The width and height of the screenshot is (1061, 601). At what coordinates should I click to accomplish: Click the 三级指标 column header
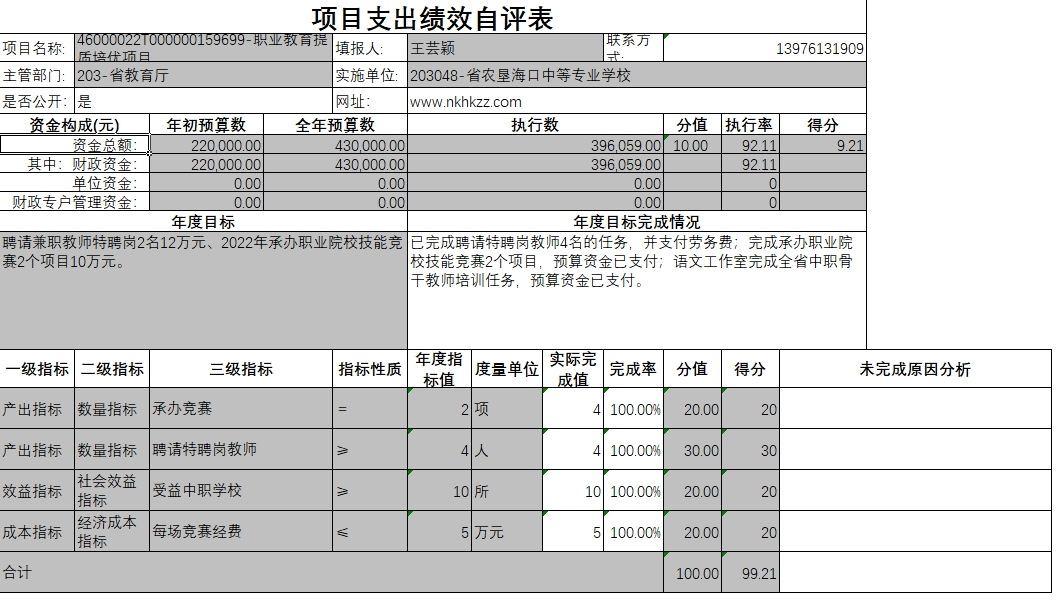tap(241, 369)
